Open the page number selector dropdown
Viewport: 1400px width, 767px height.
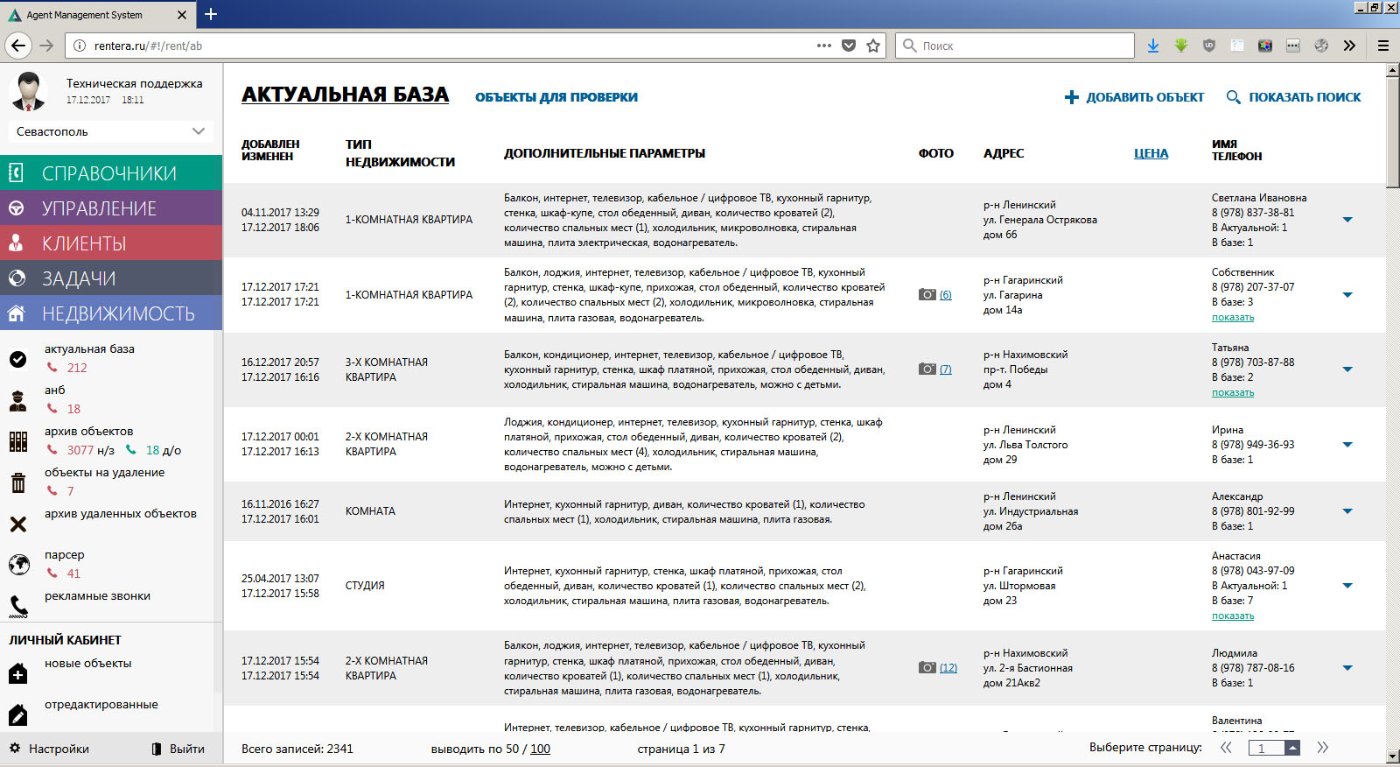pos(1292,748)
